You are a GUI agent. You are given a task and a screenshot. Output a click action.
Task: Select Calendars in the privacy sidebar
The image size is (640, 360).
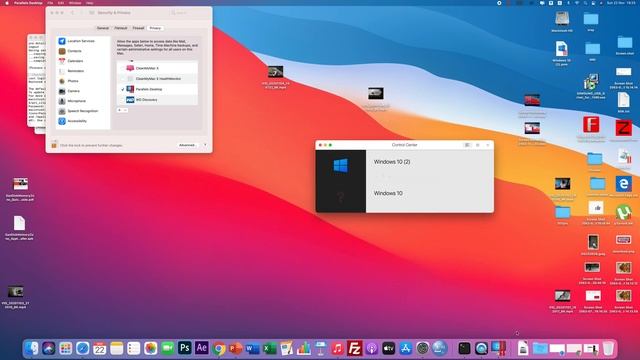point(82,61)
